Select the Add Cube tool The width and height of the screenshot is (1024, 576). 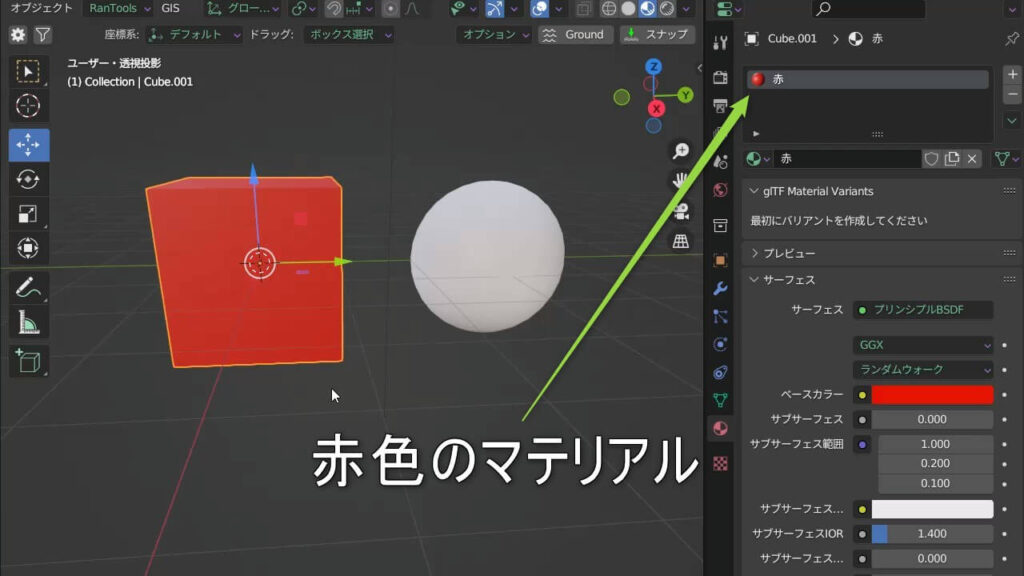tap(28, 361)
